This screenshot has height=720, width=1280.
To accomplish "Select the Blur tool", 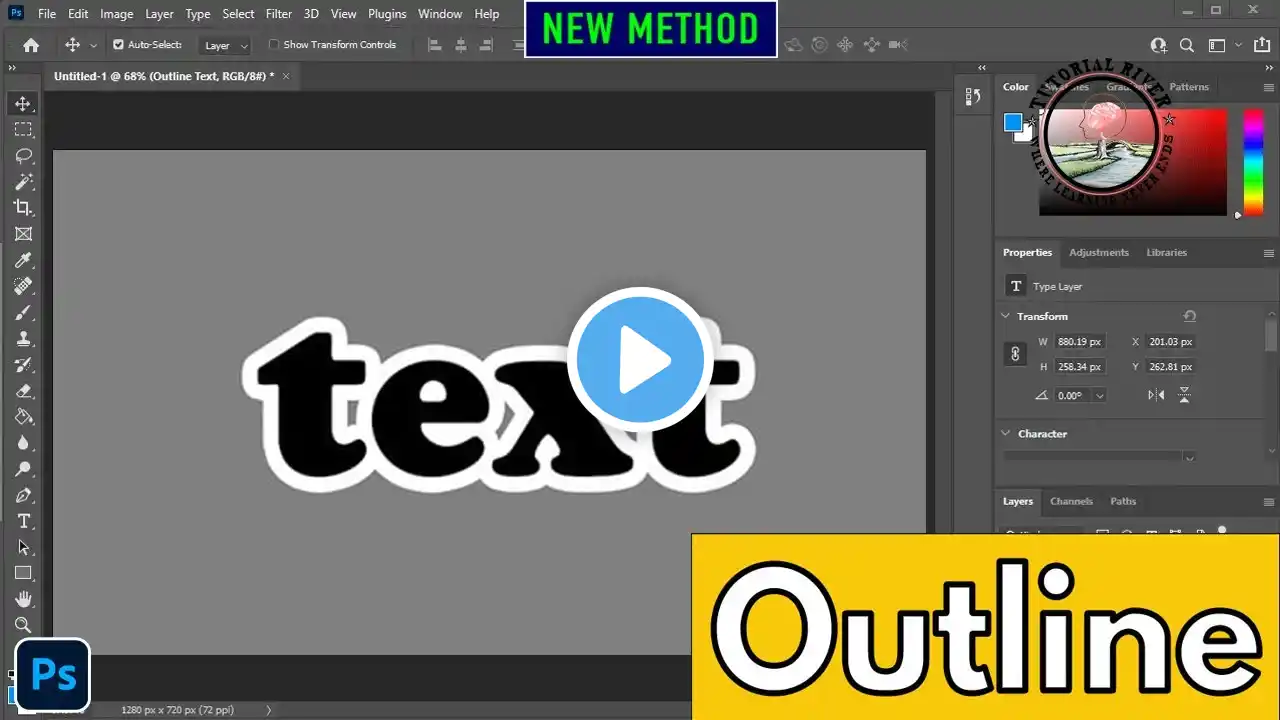I will (23, 443).
